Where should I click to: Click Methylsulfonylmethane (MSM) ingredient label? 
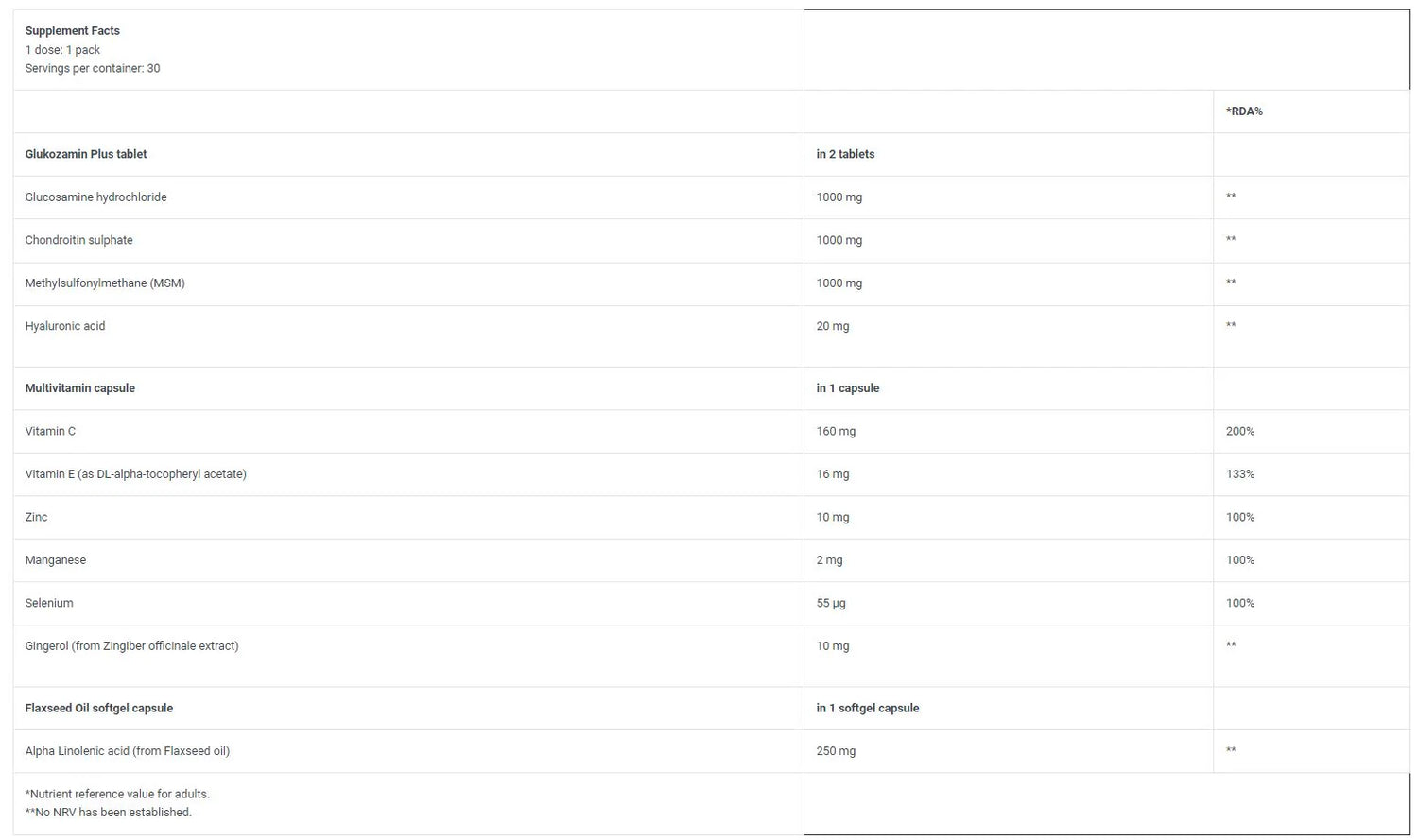105,283
